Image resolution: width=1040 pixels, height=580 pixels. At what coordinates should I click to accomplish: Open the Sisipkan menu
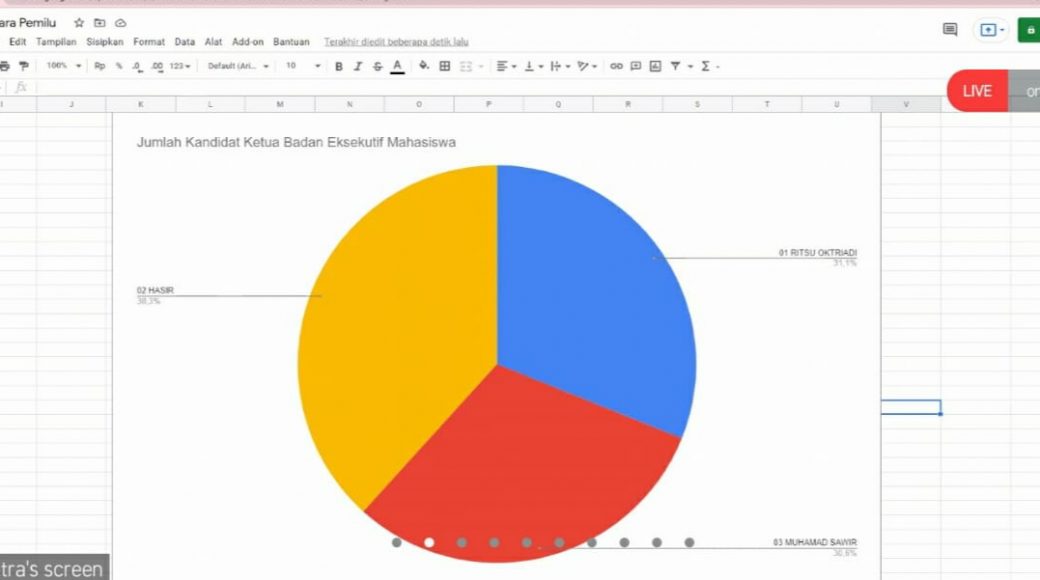pyautogui.click(x=105, y=42)
